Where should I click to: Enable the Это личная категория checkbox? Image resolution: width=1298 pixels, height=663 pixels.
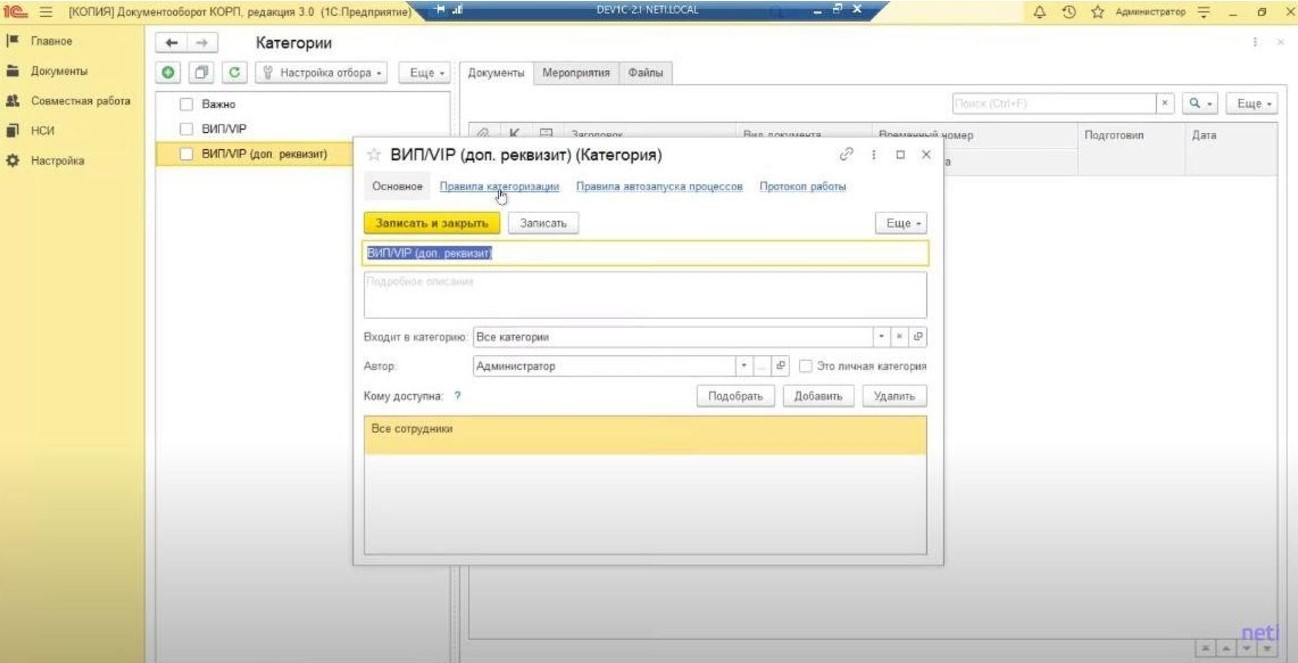(805, 366)
